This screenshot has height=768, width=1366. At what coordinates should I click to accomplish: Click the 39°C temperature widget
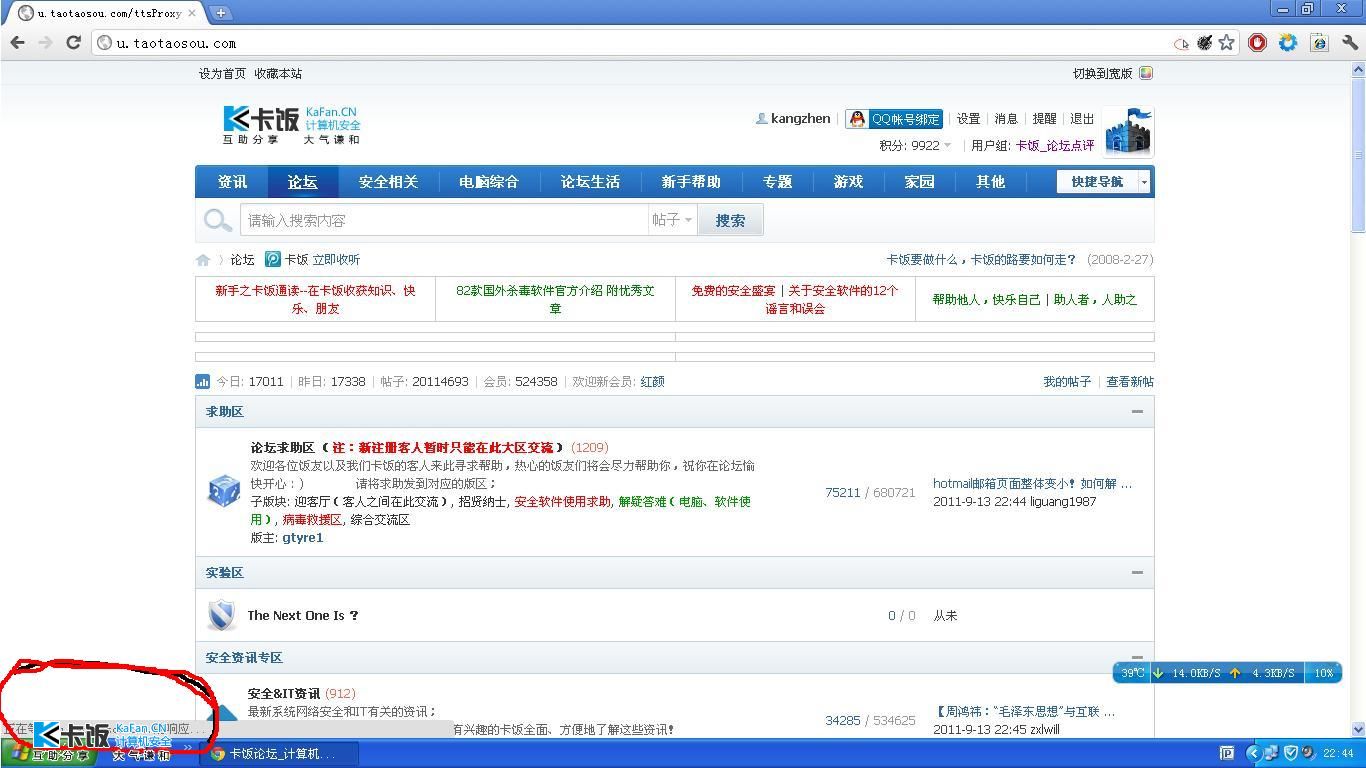coord(1132,673)
